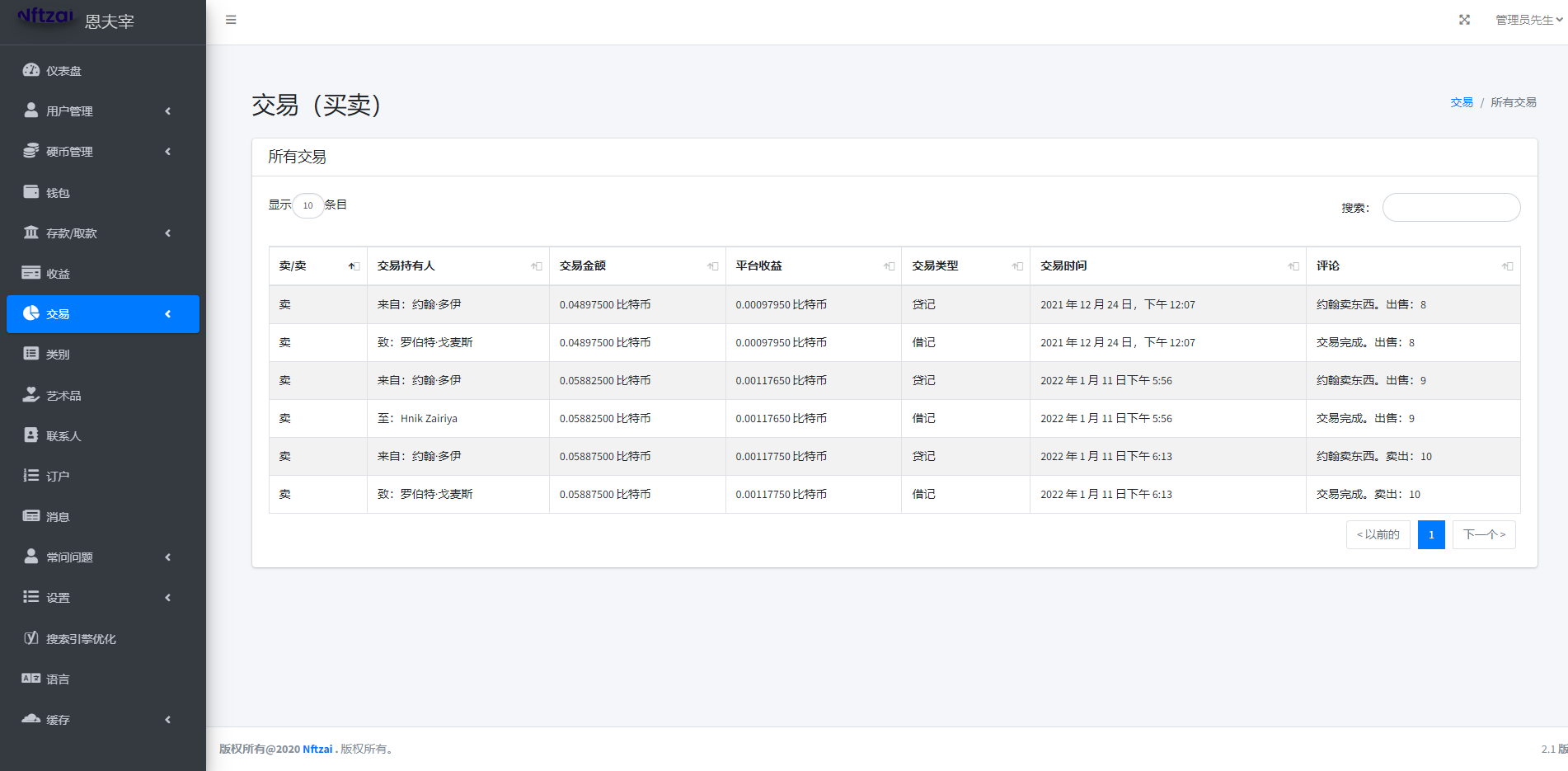Select the Categories (类别) menu item
The height and width of the screenshot is (771, 1568).
pos(58,355)
